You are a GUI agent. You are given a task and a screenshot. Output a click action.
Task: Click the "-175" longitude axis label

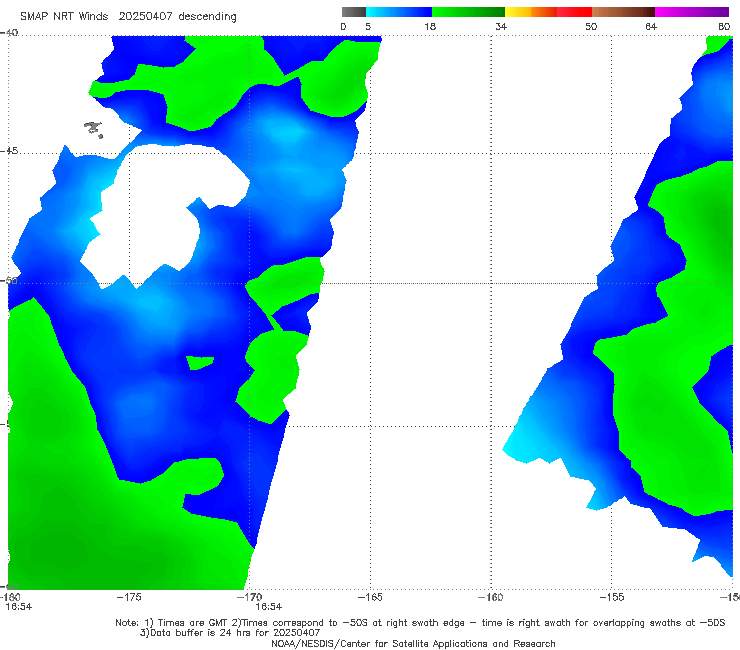tap(129, 597)
